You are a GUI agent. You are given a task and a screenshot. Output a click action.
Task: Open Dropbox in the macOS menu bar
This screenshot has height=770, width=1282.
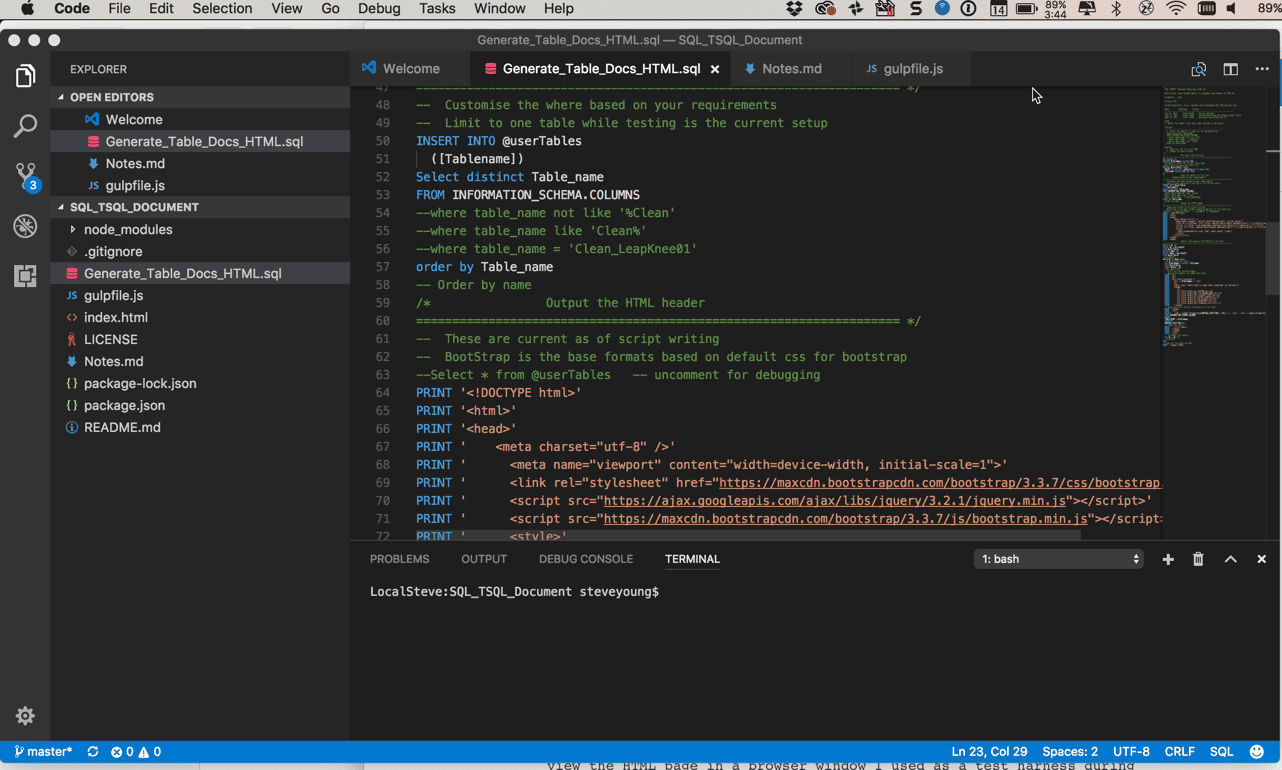[794, 9]
